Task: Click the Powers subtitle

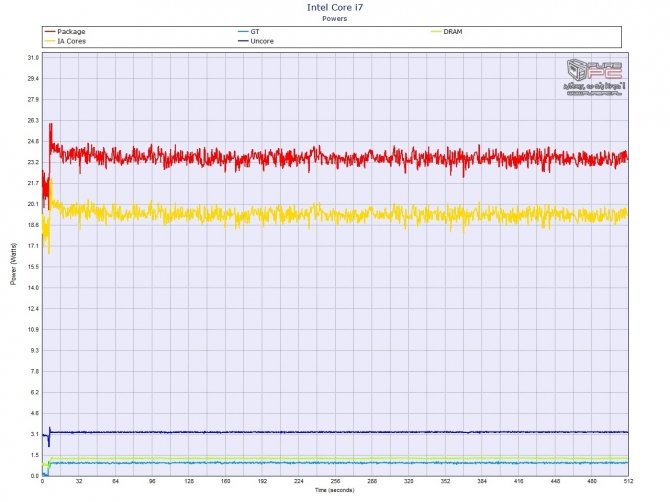Action: point(335,19)
